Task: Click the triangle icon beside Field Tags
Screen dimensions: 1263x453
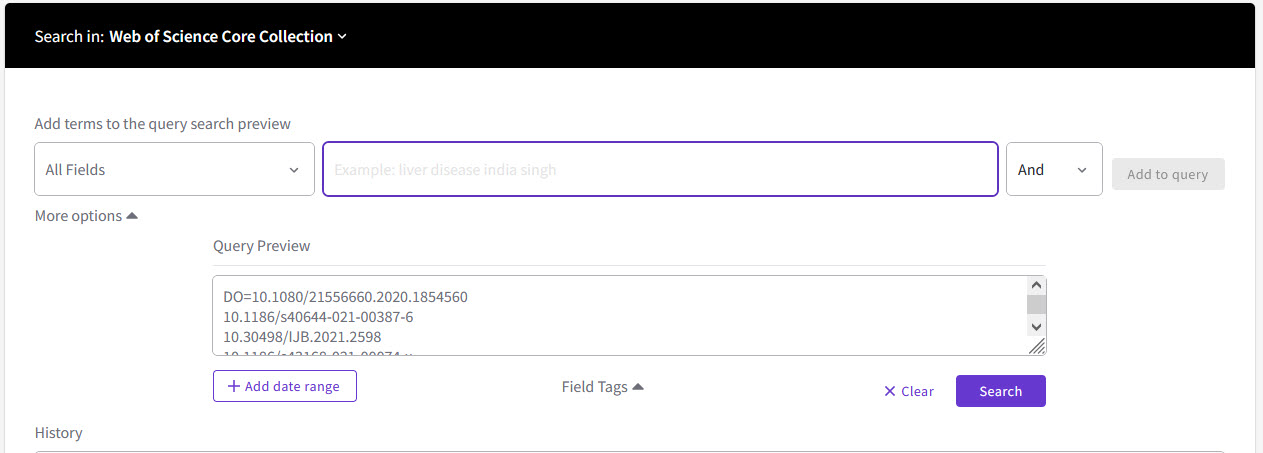Action: point(638,387)
